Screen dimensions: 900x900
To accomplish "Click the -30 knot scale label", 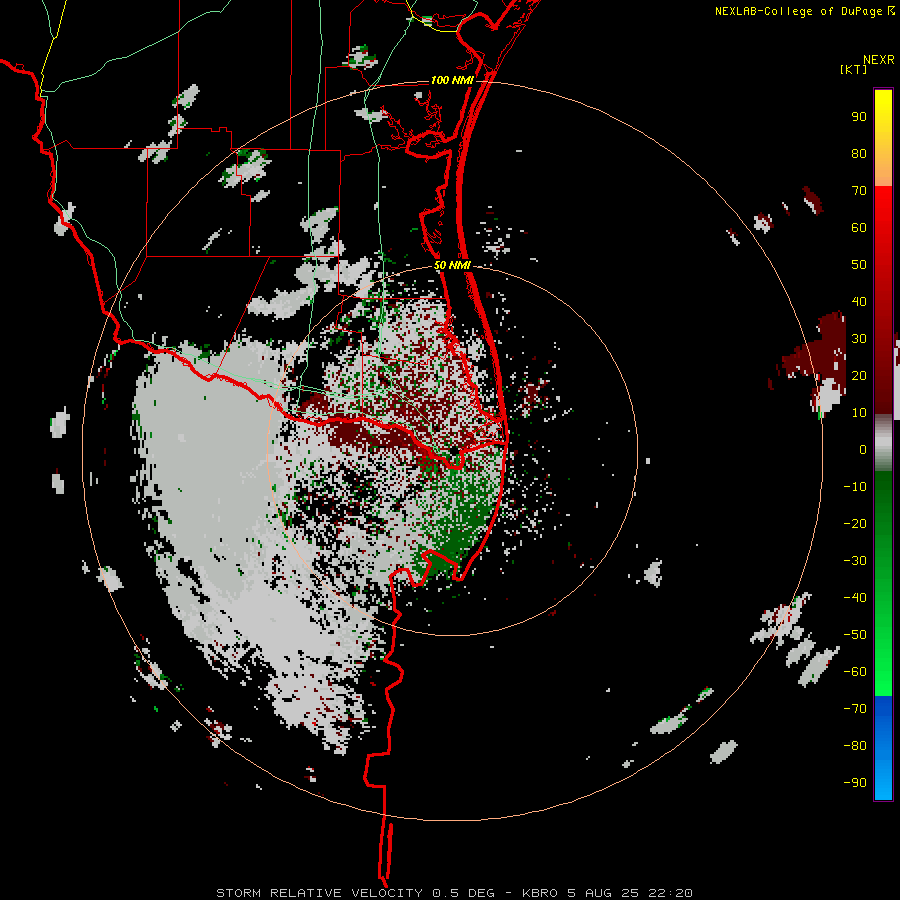I will click(x=855, y=561).
